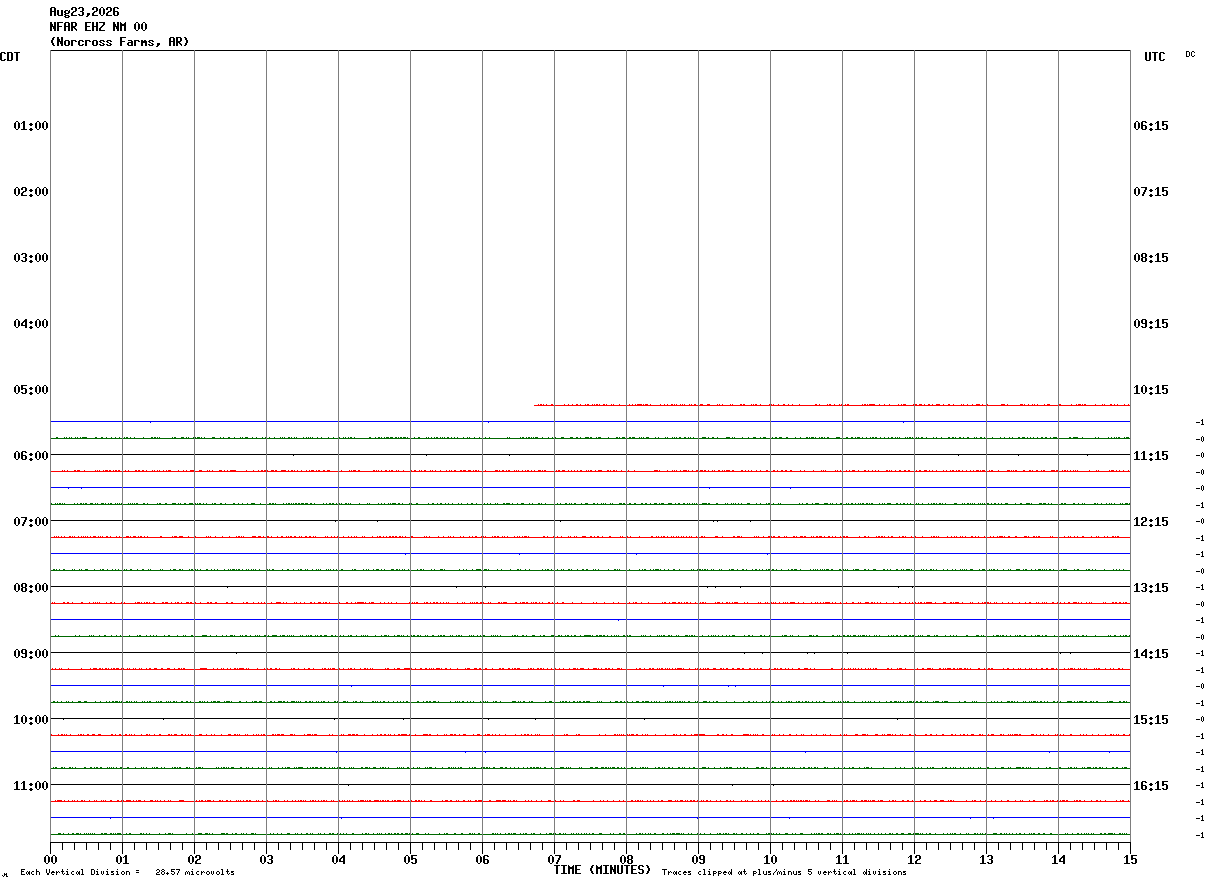The width and height of the screenshot is (1210, 886).
Task: Select the 11:00 CDT row label
Action: tap(31, 786)
